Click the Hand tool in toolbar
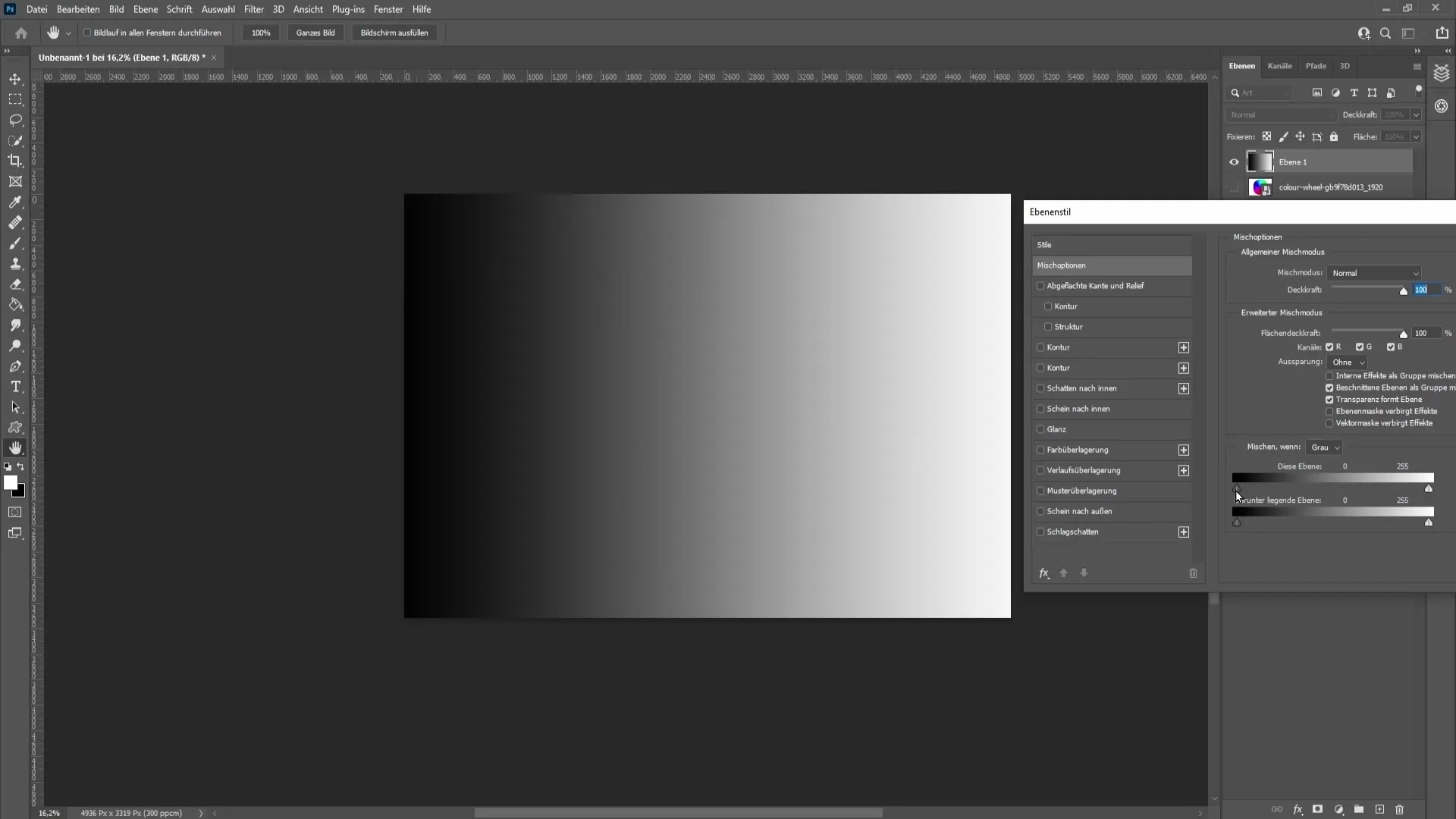The image size is (1456, 819). [15, 447]
